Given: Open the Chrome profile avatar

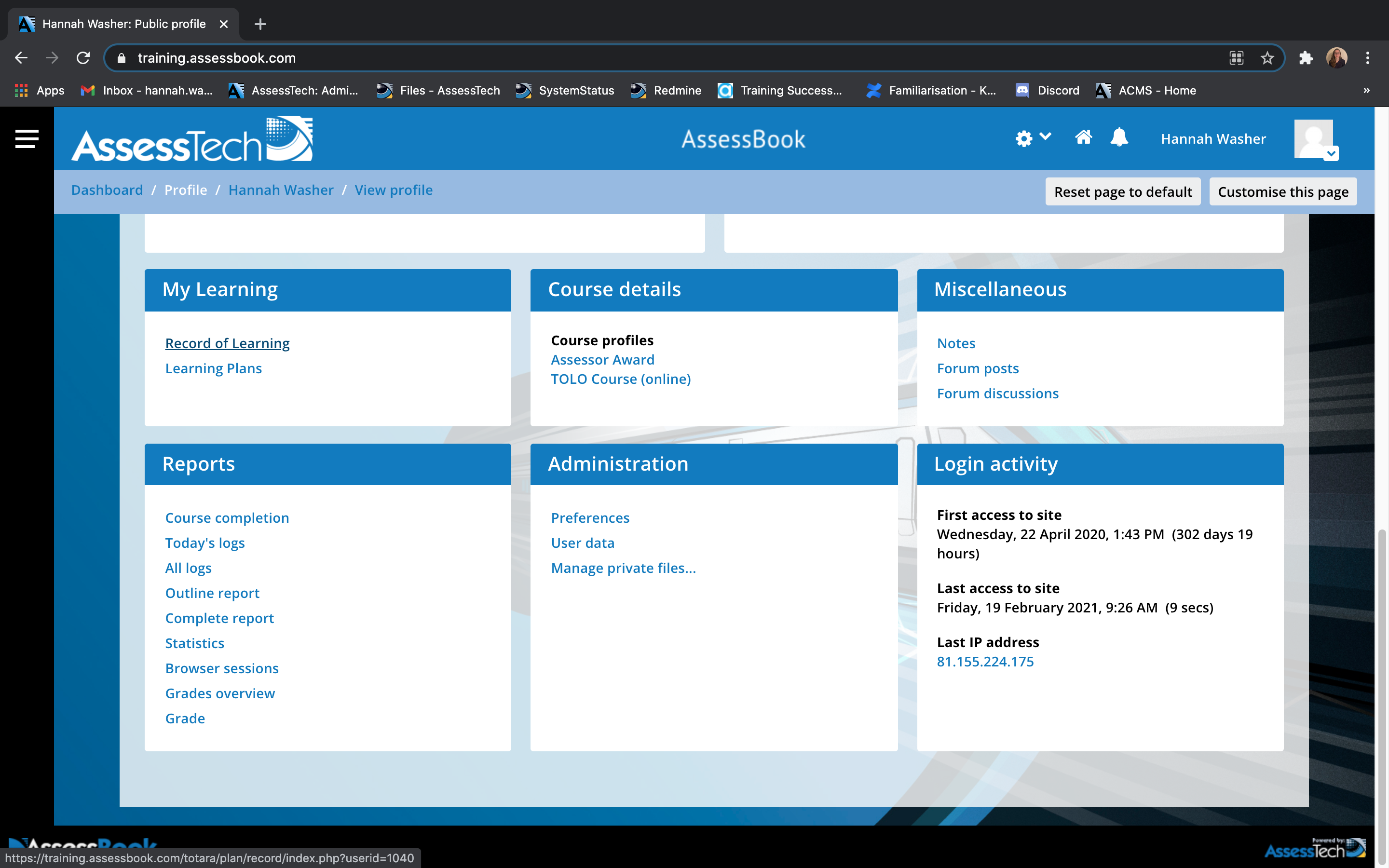Looking at the screenshot, I should point(1337,58).
